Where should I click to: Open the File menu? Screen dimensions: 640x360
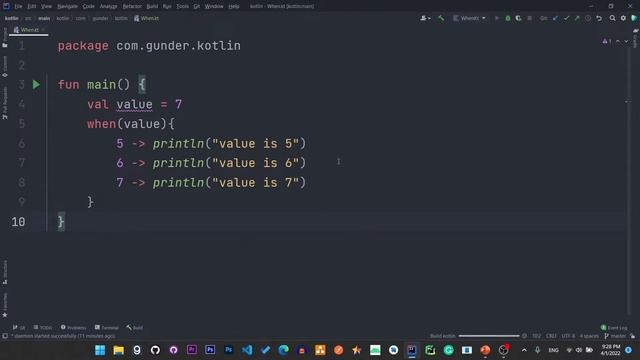point(18,7)
